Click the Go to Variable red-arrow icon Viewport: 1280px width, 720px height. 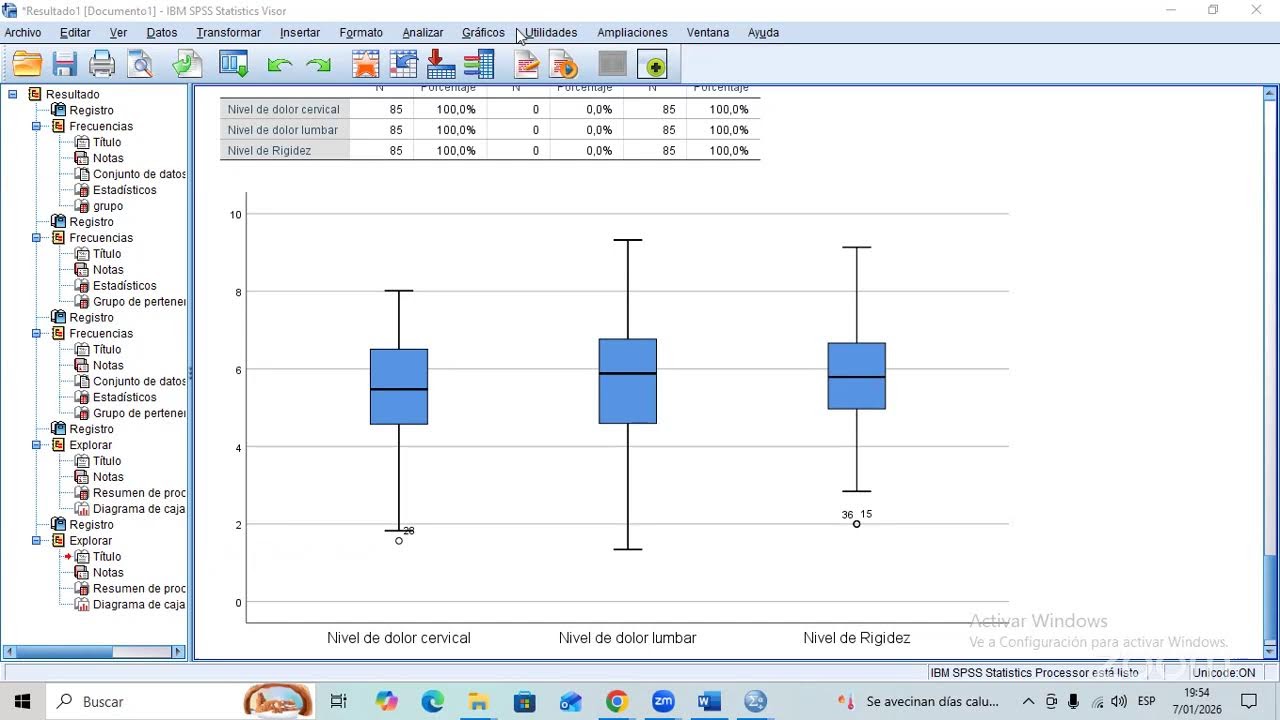tap(441, 65)
